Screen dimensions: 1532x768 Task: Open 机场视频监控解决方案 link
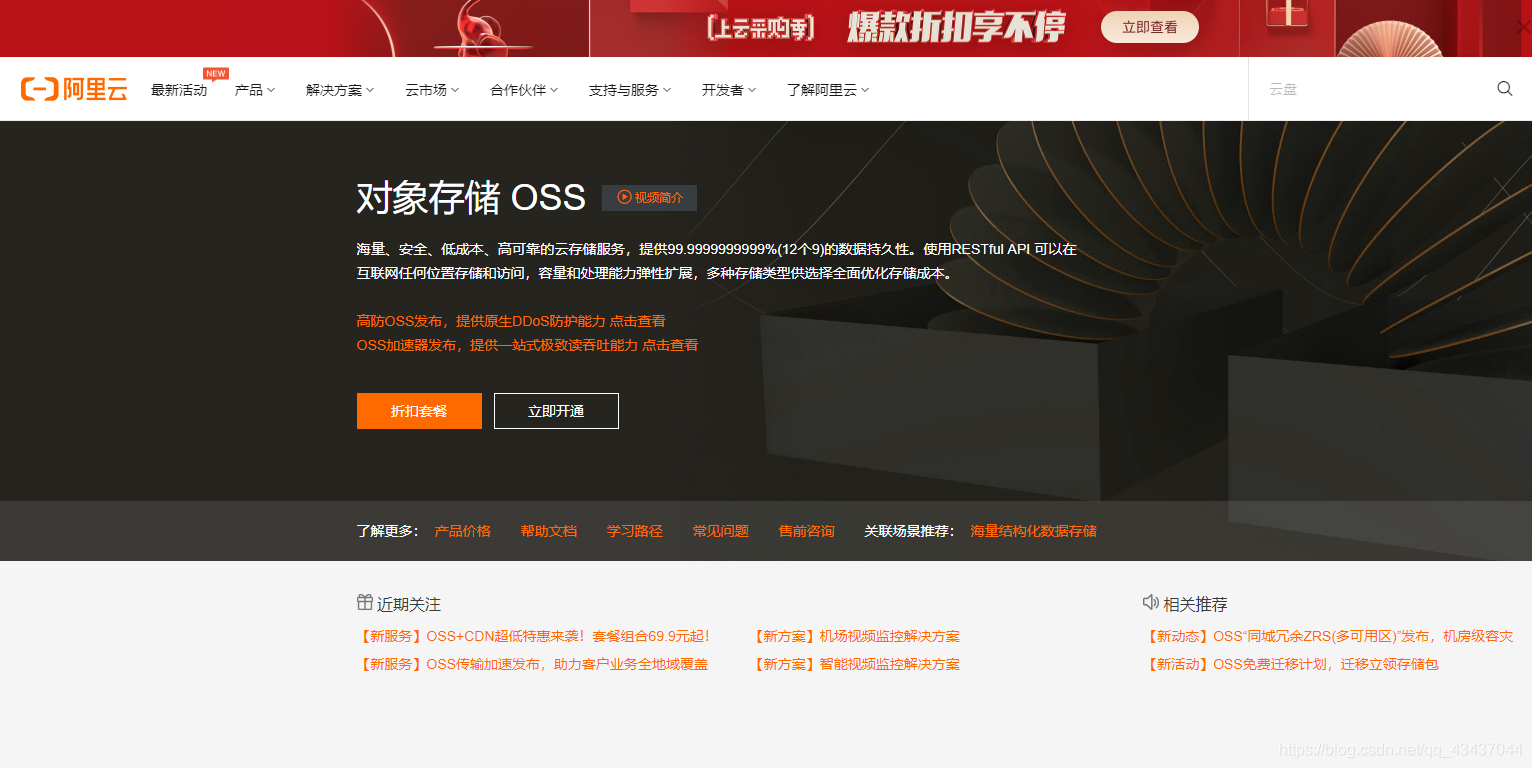(x=856, y=636)
